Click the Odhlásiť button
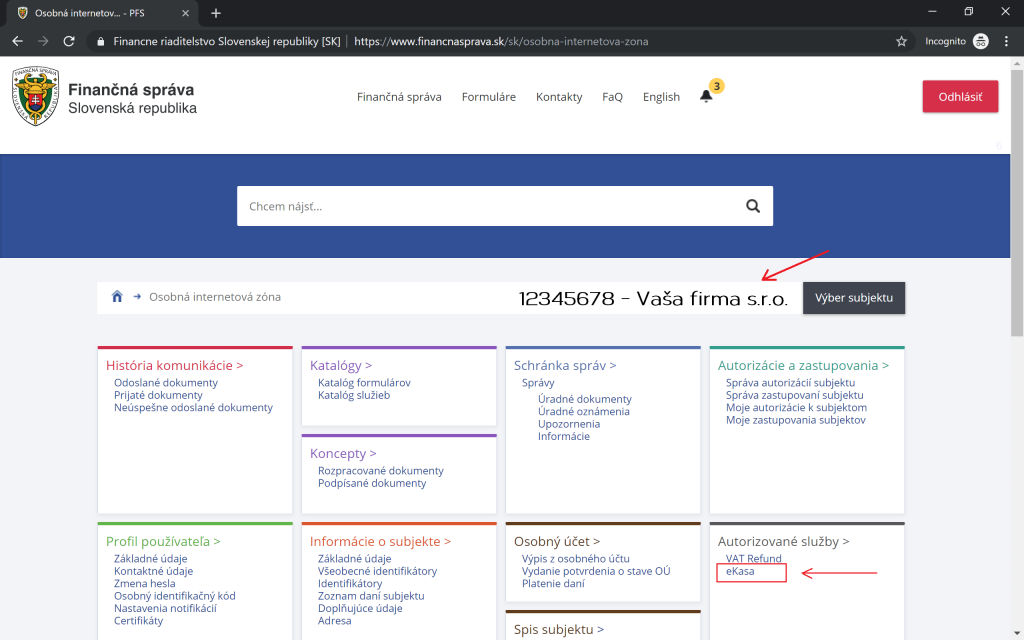 click(960, 97)
